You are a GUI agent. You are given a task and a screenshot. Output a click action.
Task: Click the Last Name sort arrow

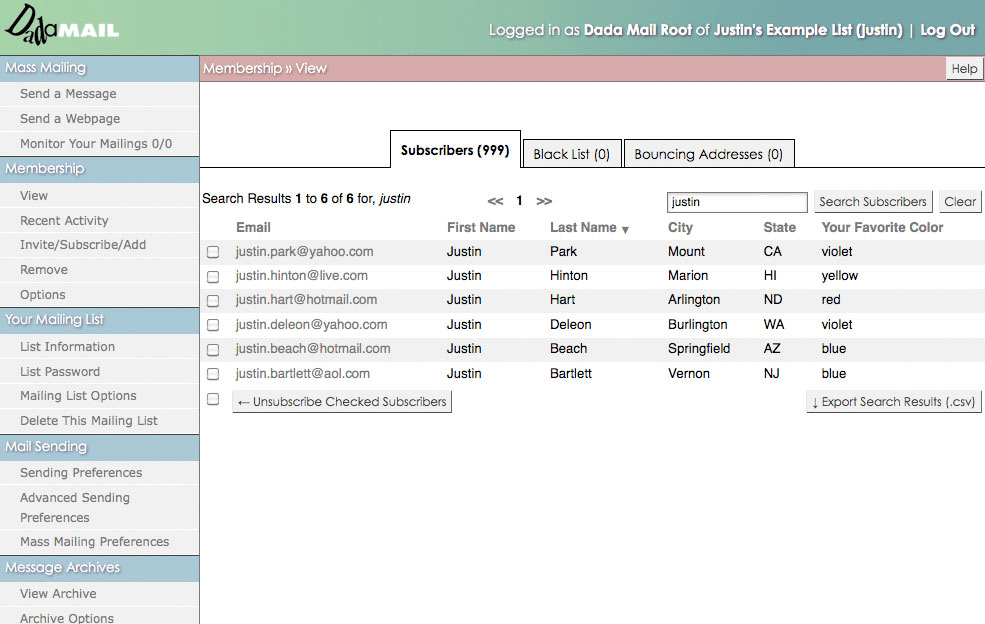coord(625,229)
